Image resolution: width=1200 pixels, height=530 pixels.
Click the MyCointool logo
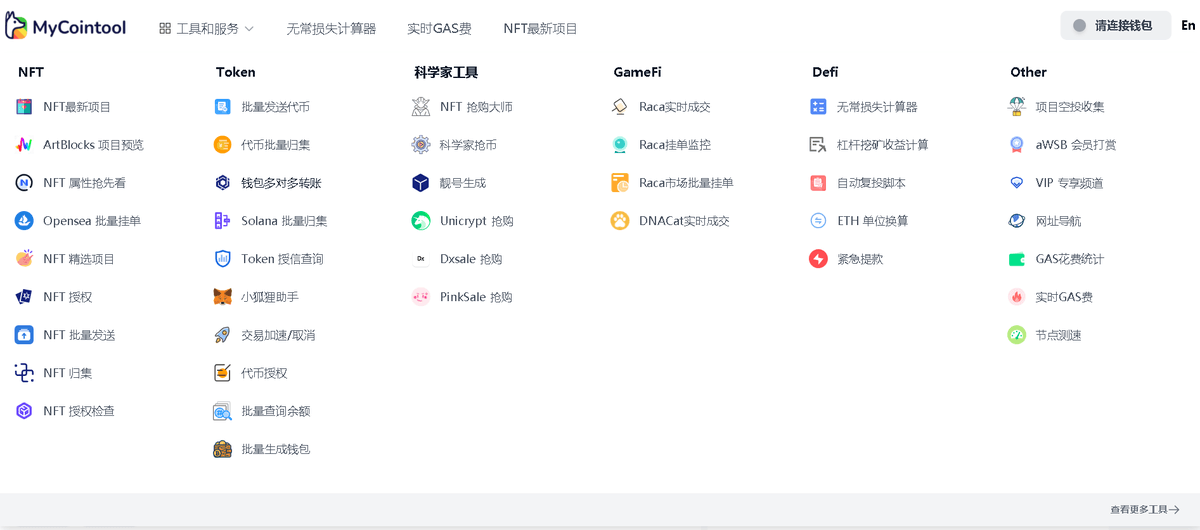coord(65,27)
